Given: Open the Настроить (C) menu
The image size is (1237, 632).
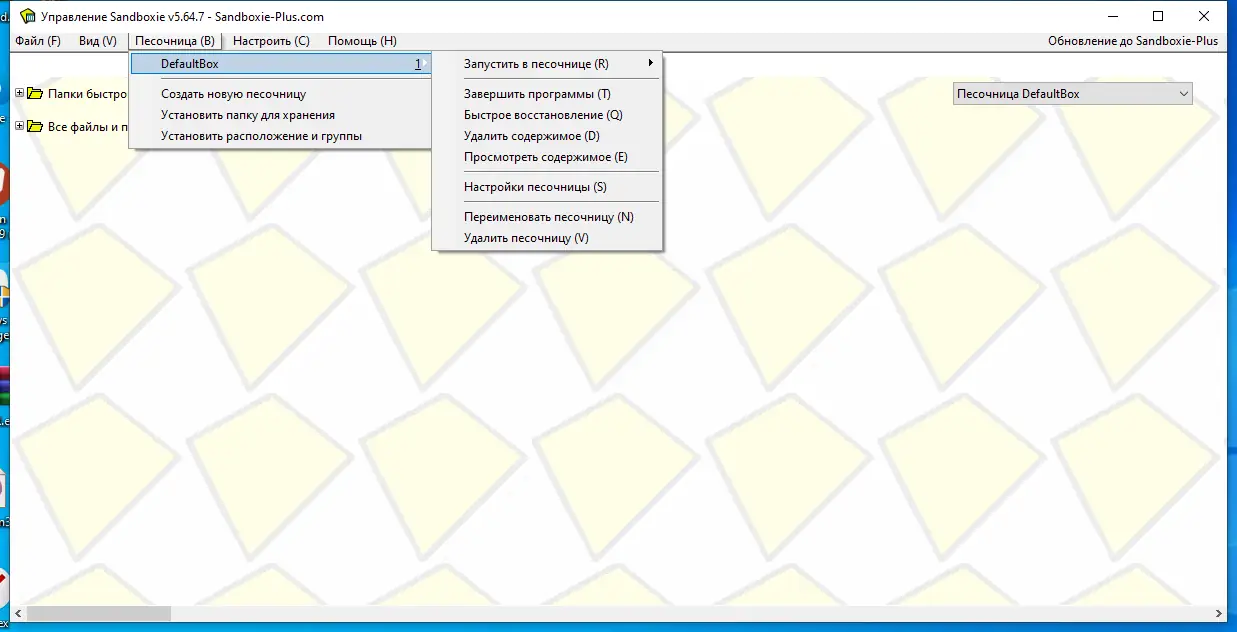Looking at the screenshot, I should coord(271,41).
